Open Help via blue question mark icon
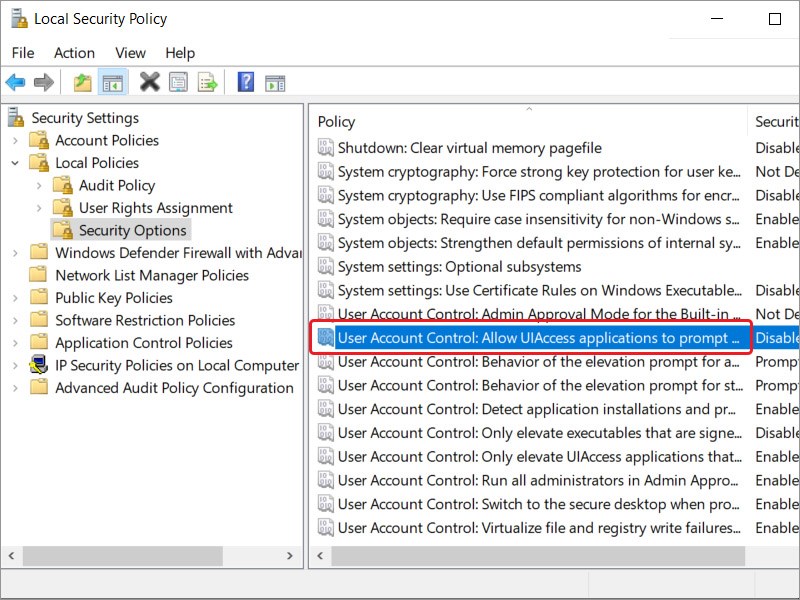 click(x=246, y=82)
